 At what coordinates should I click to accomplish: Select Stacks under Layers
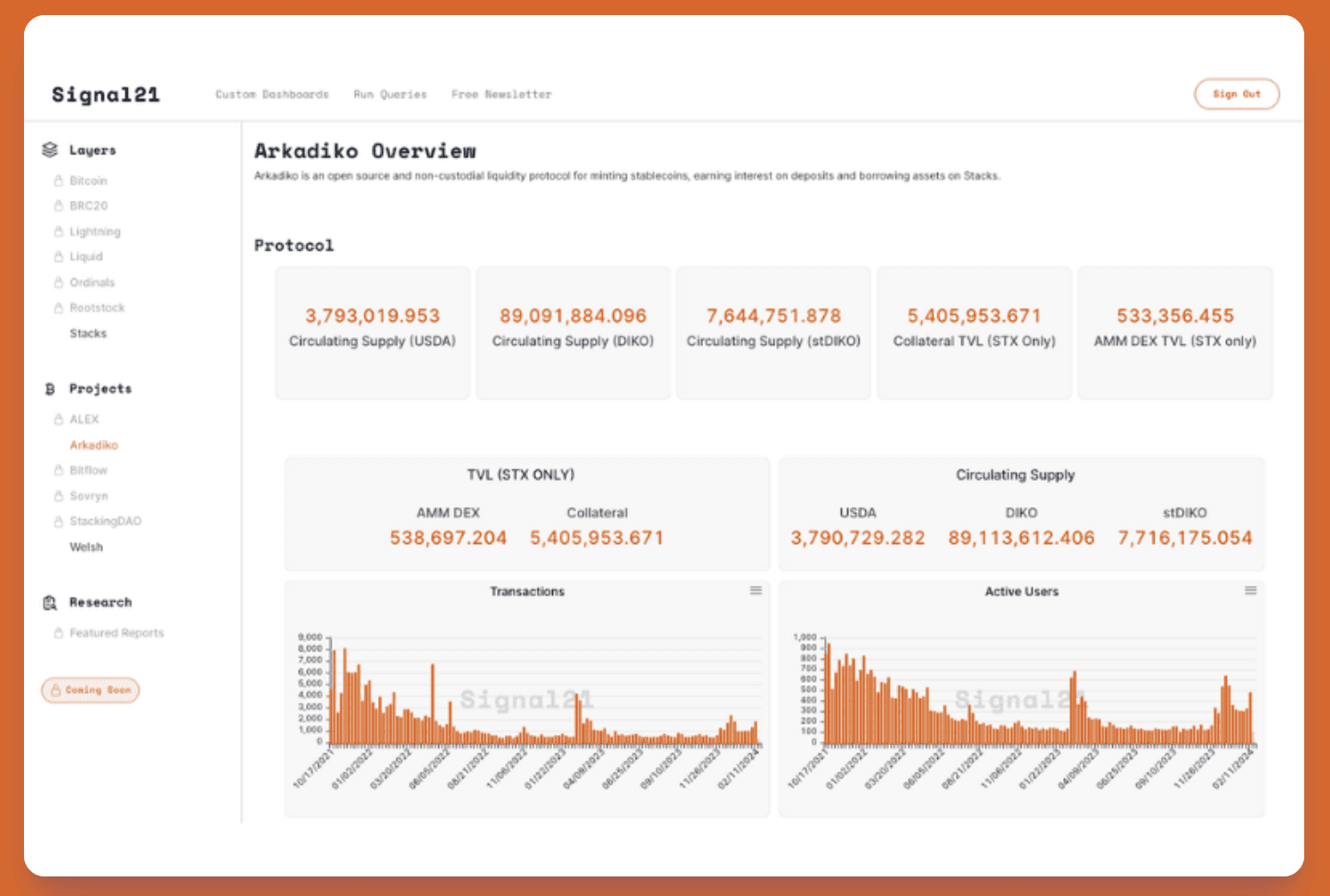coord(88,333)
